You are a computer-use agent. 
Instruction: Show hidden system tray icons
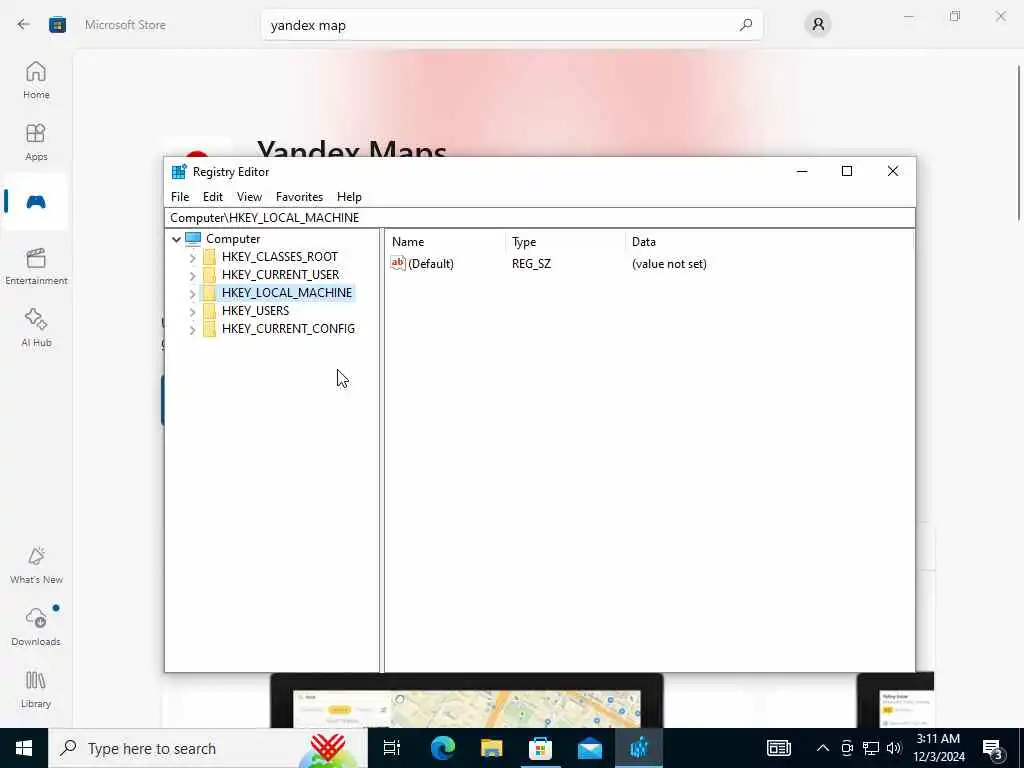click(x=823, y=748)
